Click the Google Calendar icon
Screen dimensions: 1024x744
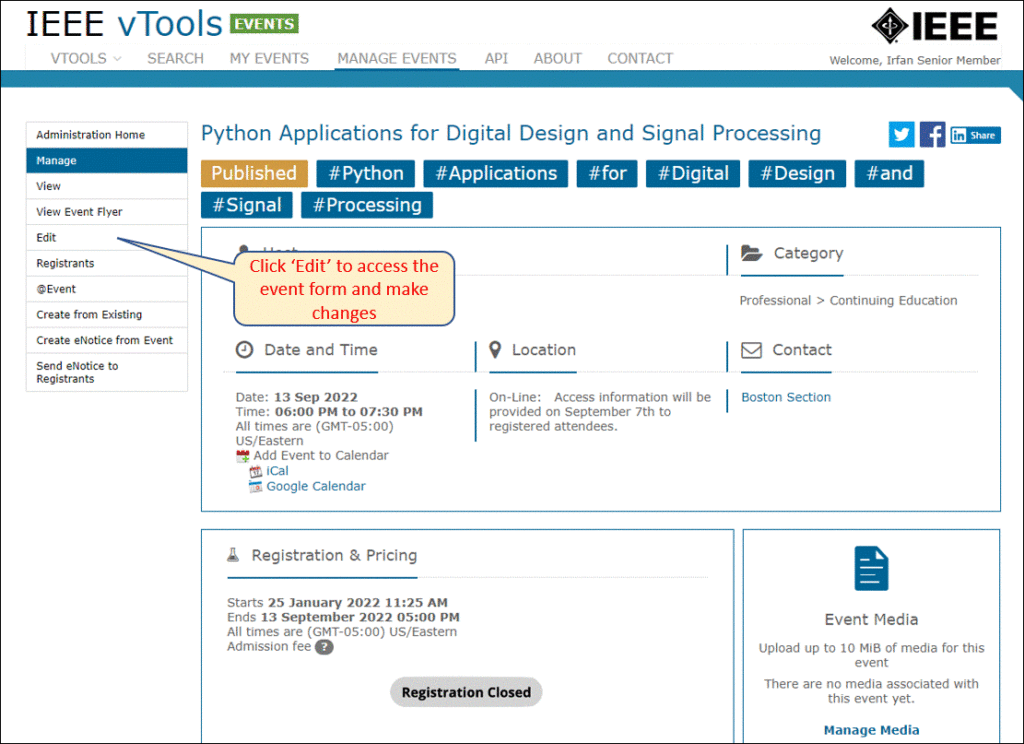(x=256, y=487)
